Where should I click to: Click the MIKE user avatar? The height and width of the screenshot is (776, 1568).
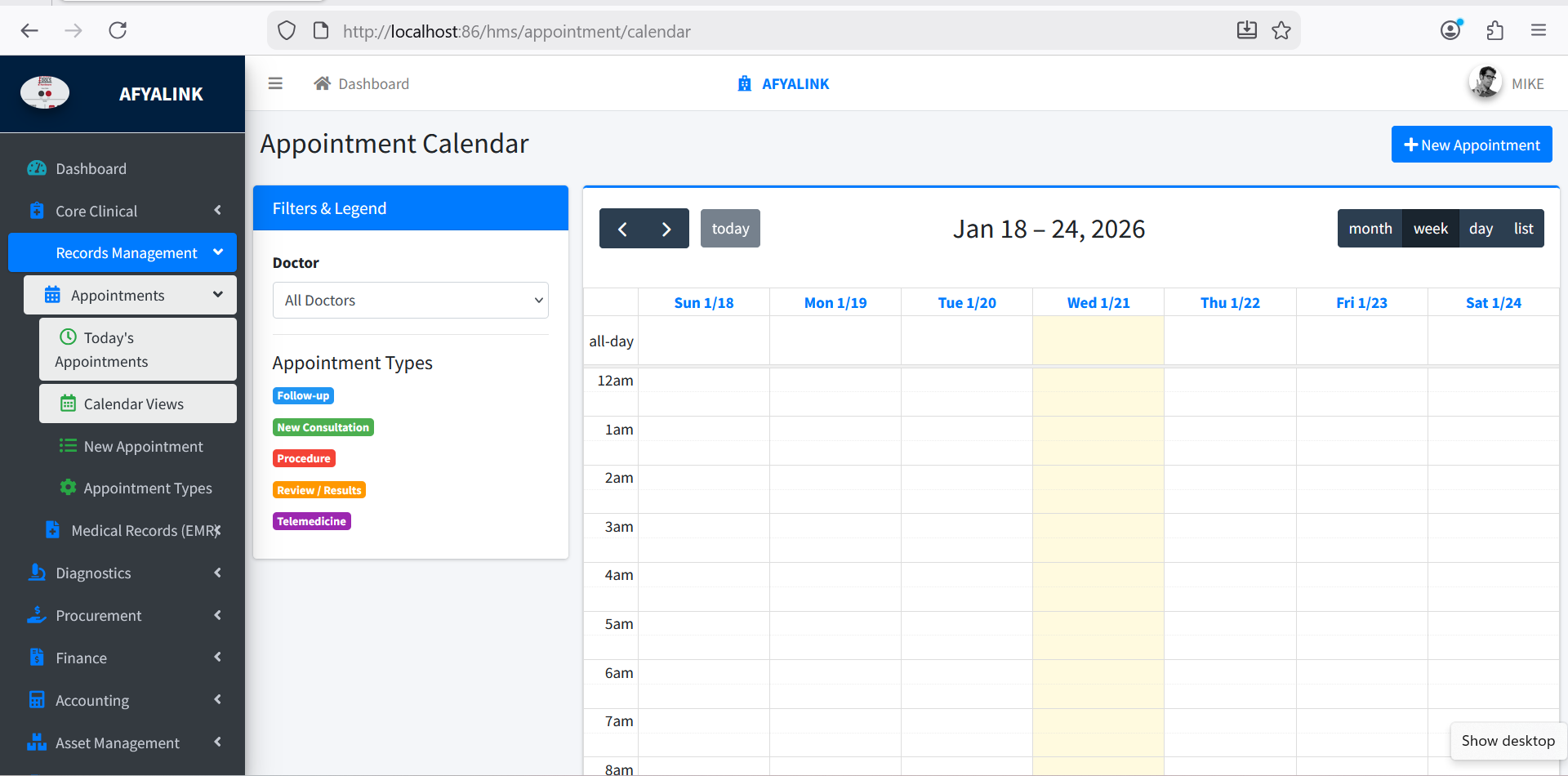(1485, 83)
